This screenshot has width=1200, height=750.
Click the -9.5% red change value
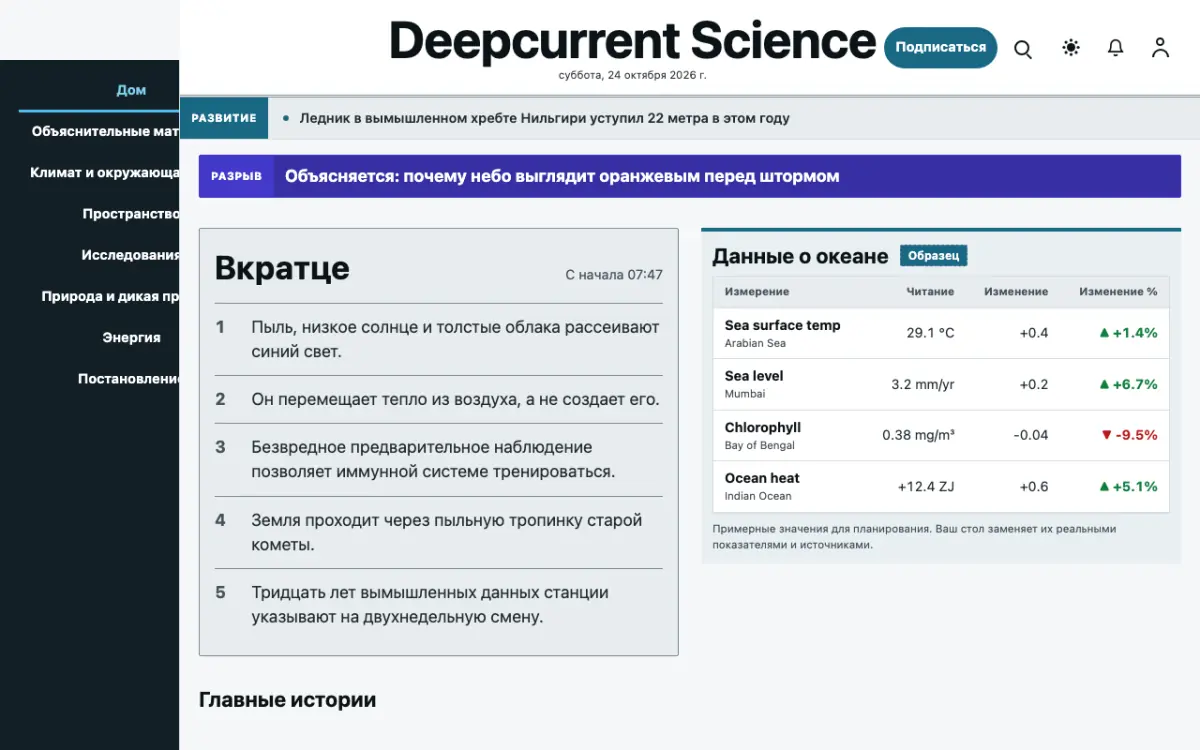pyautogui.click(x=1128, y=435)
